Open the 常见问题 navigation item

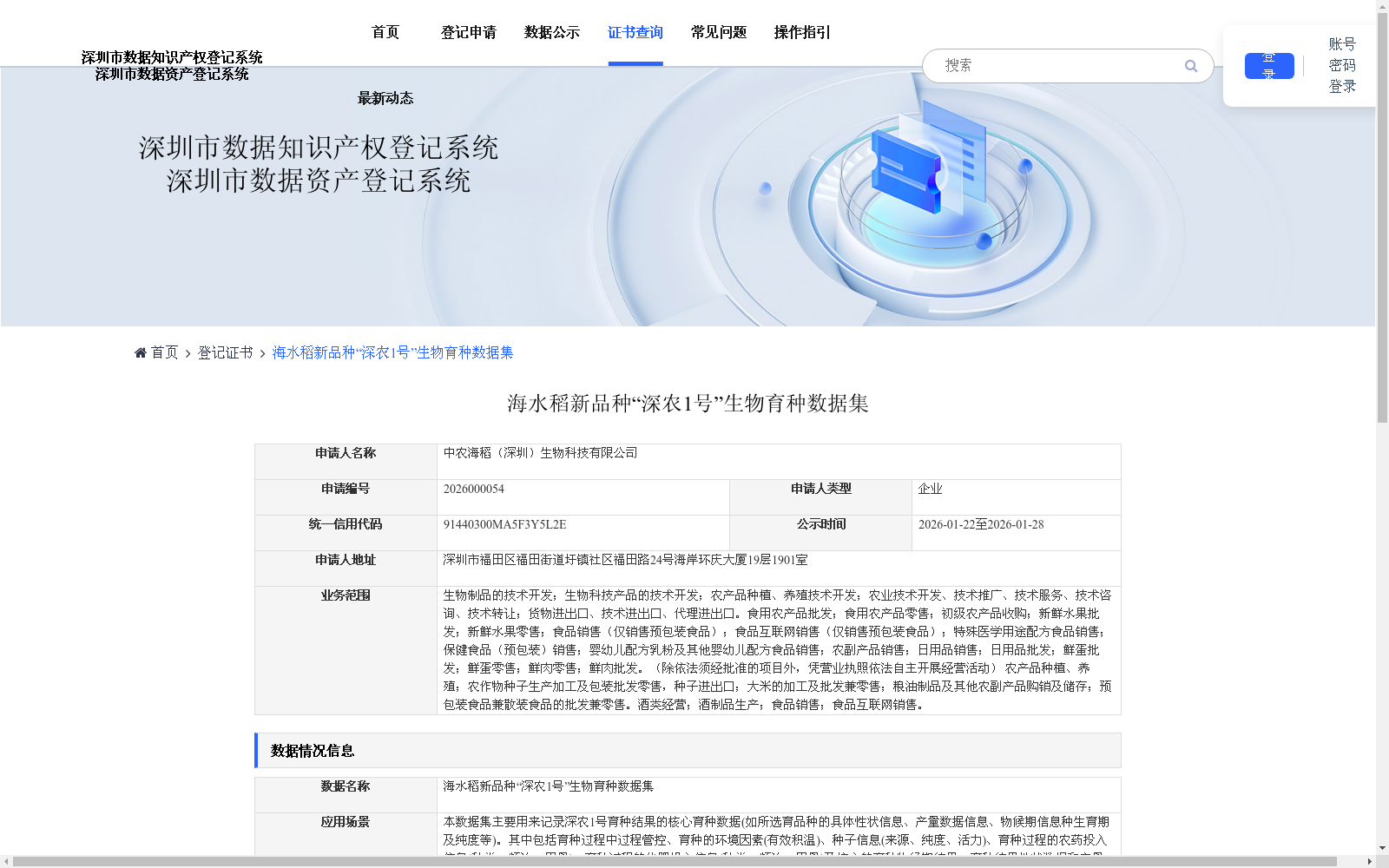pyautogui.click(x=719, y=32)
